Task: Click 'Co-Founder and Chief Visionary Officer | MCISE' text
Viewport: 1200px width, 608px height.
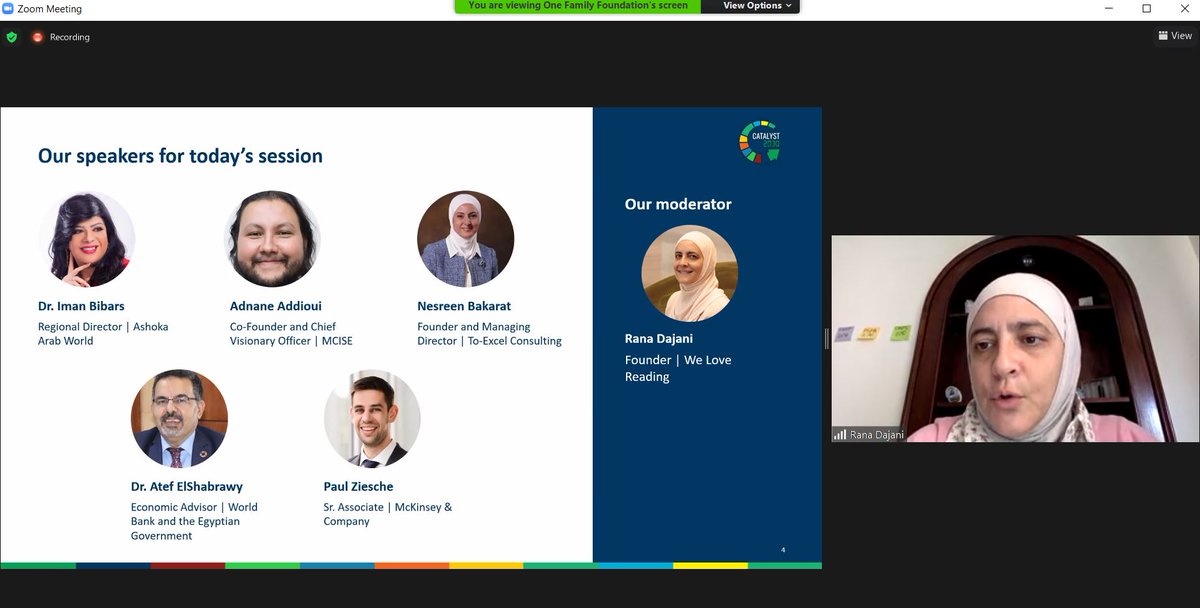Action: click(x=291, y=334)
